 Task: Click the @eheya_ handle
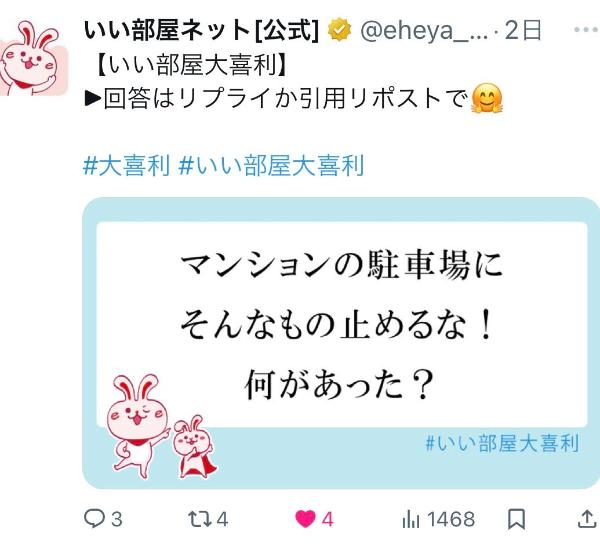pyautogui.click(x=424, y=30)
